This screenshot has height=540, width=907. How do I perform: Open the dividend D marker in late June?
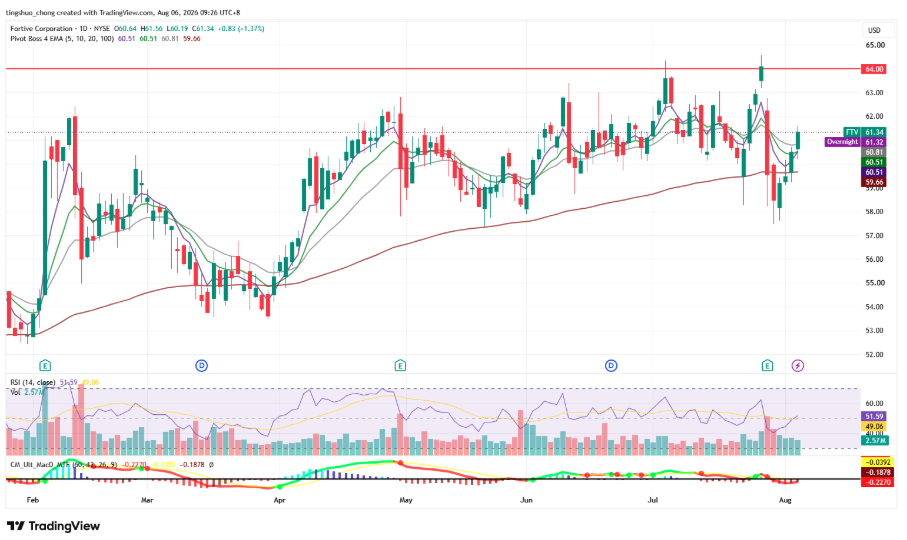611,365
